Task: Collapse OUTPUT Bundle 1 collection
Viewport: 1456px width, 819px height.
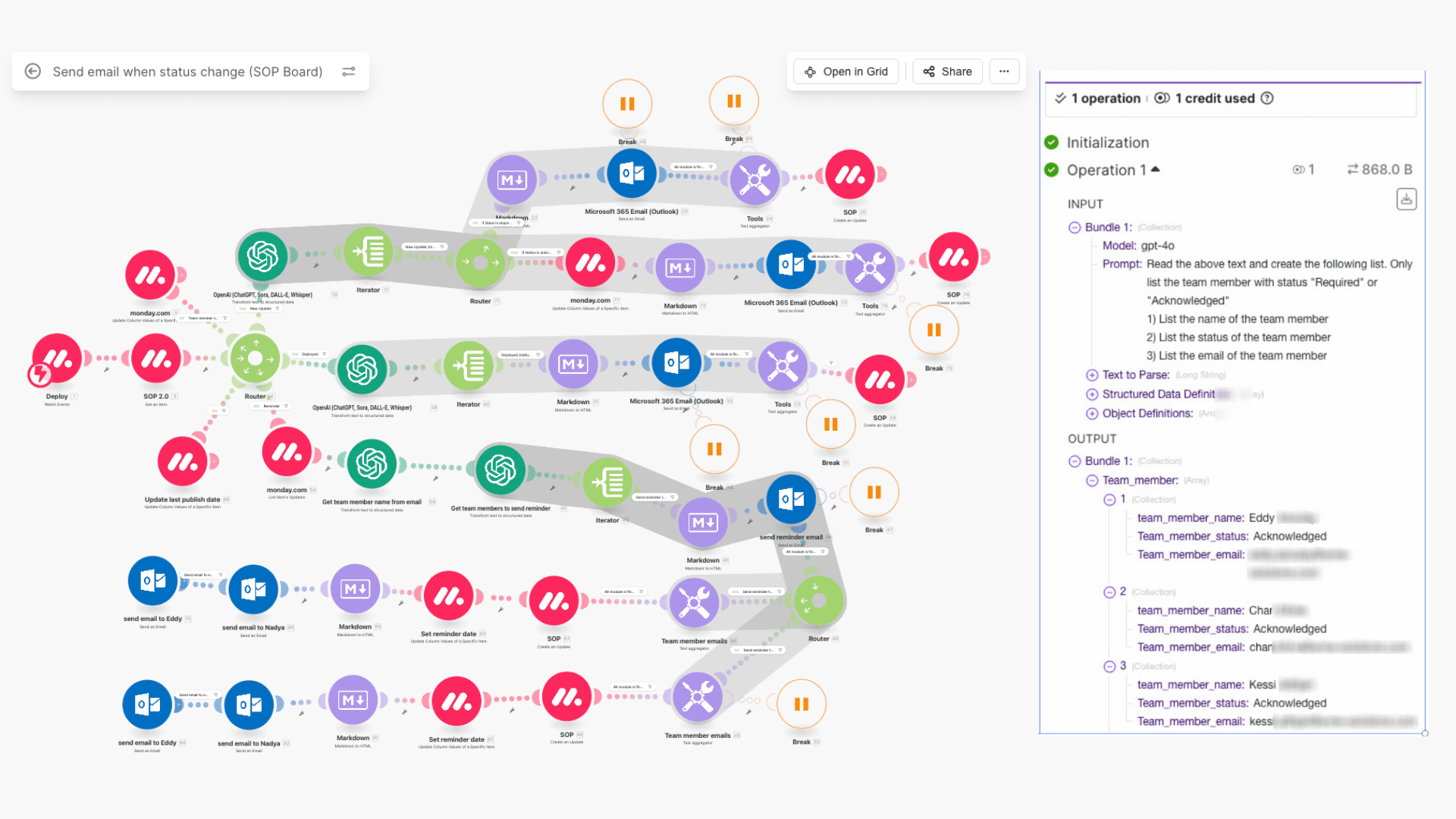Action: coord(1075,461)
